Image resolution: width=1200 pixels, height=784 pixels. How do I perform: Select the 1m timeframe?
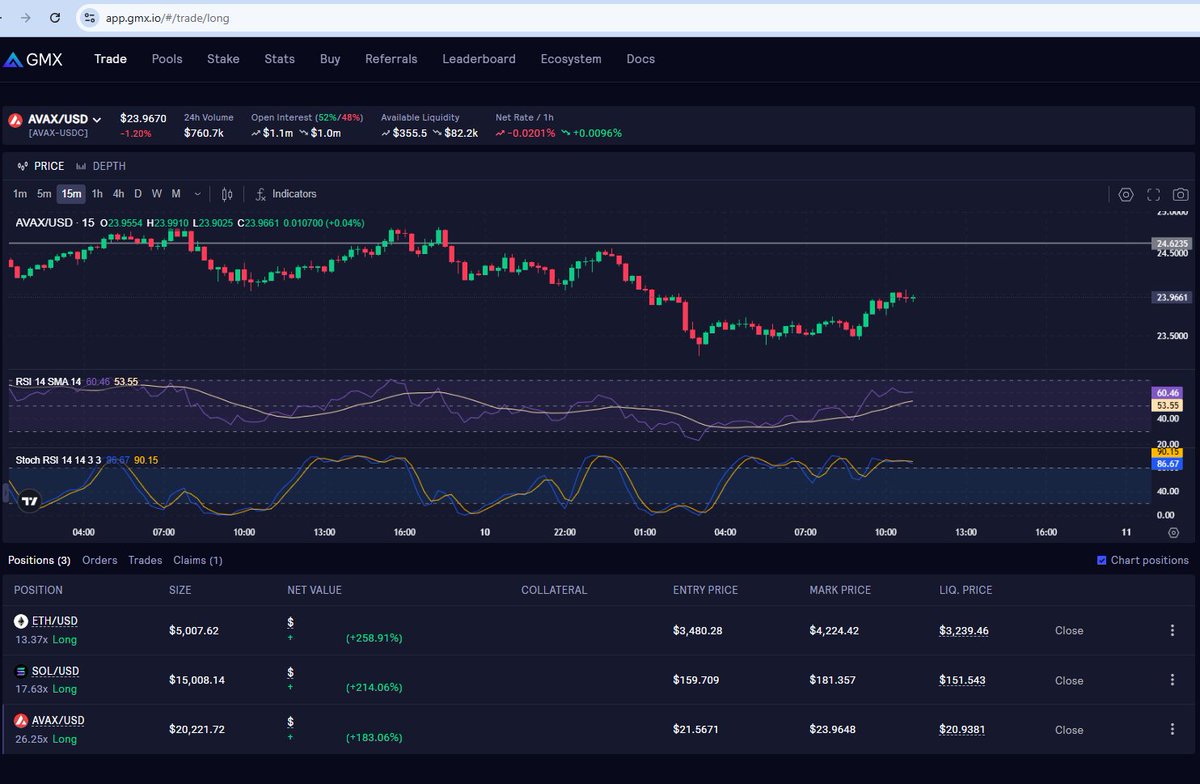coord(20,194)
